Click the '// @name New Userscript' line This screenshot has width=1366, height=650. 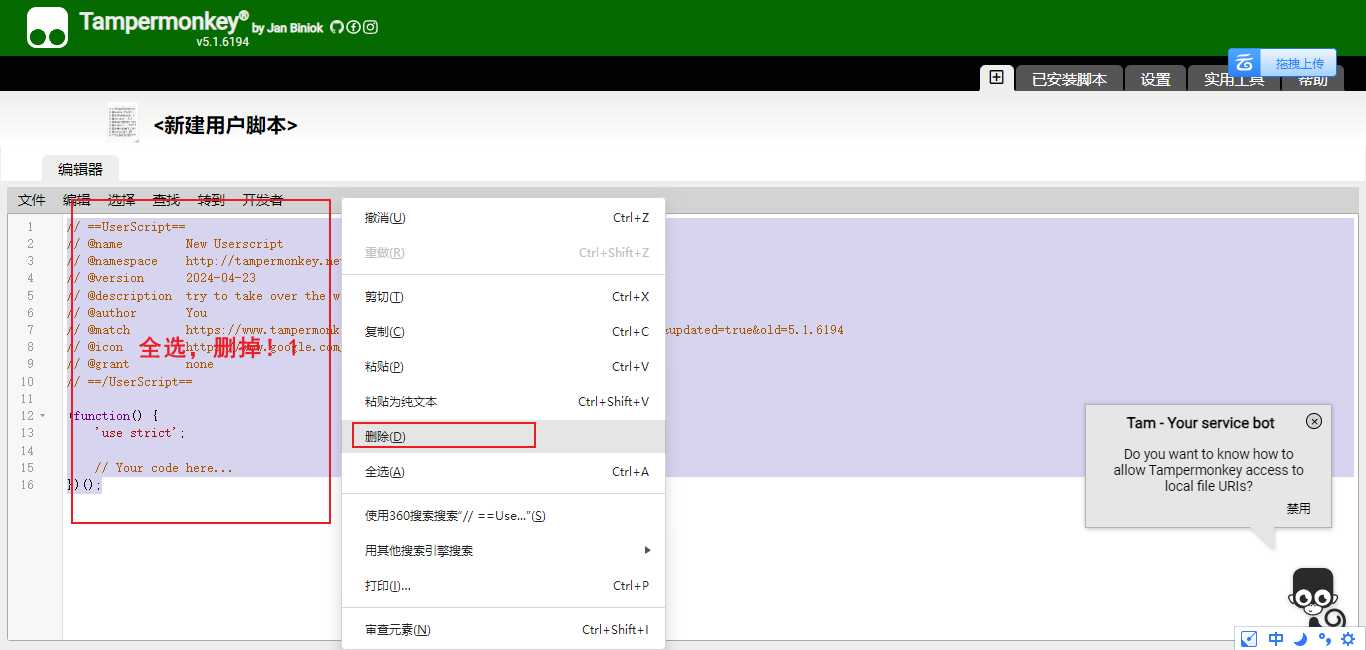[x=175, y=243]
